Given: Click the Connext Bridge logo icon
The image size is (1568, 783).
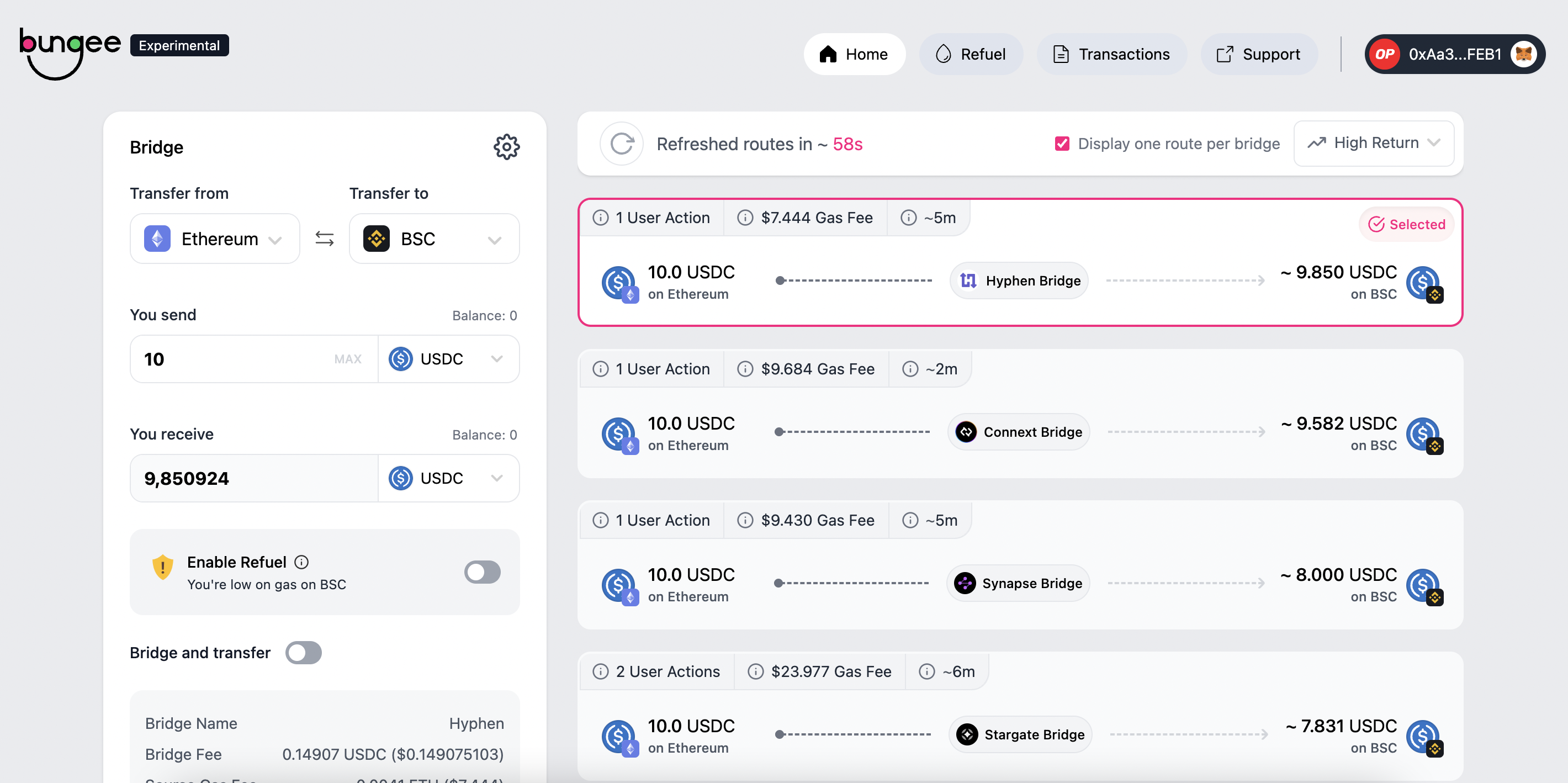Looking at the screenshot, I should pos(966,432).
